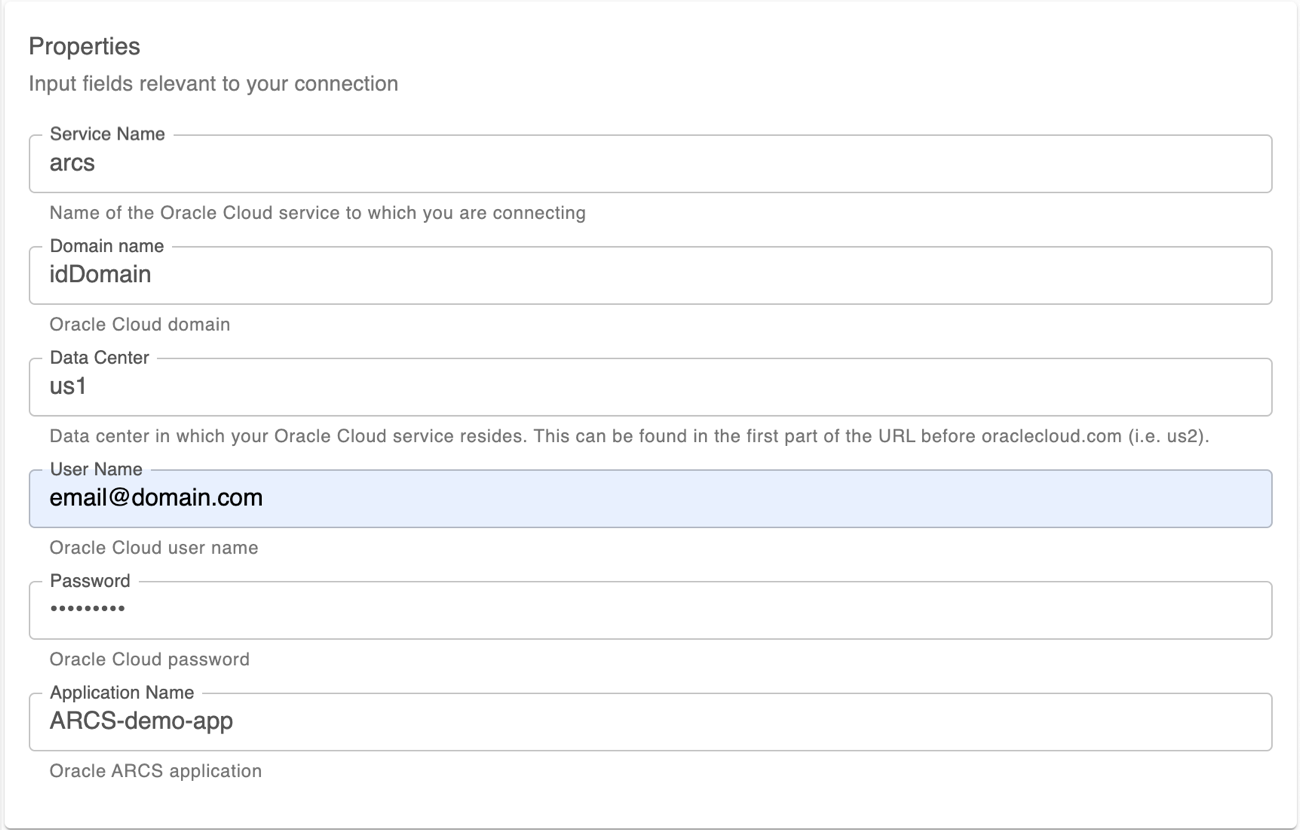The image size is (1300, 830).
Task: Click the Data Center input field
Action: point(650,387)
